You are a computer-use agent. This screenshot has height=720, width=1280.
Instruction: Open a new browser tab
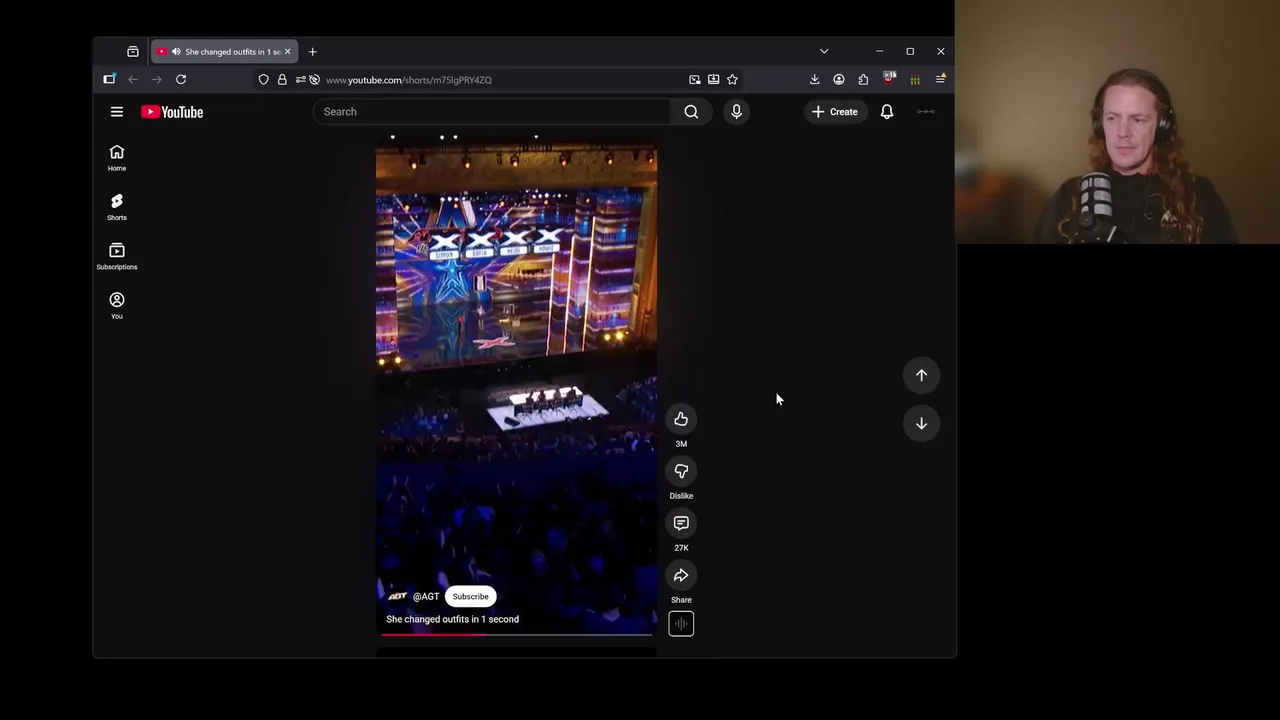pyautogui.click(x=312, y=51)
